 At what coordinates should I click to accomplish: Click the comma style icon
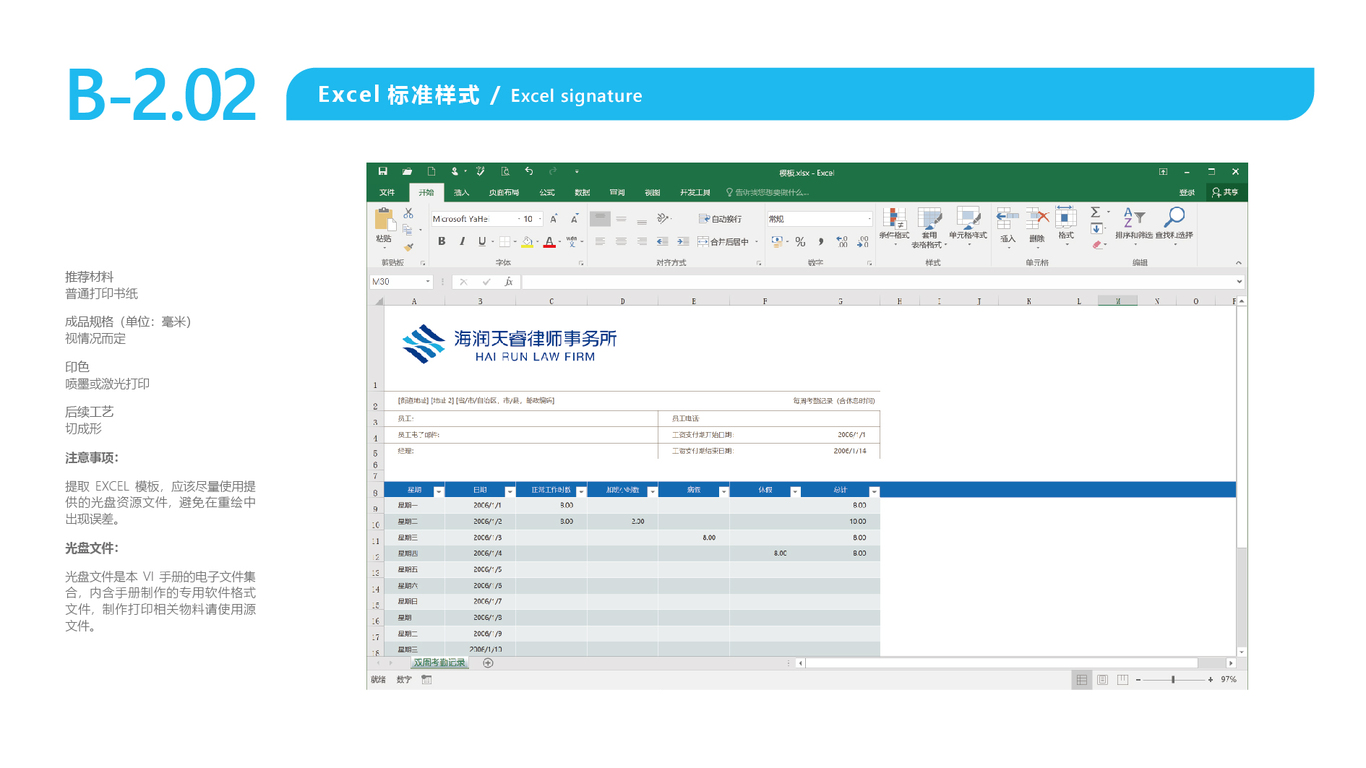pos(821,241)
